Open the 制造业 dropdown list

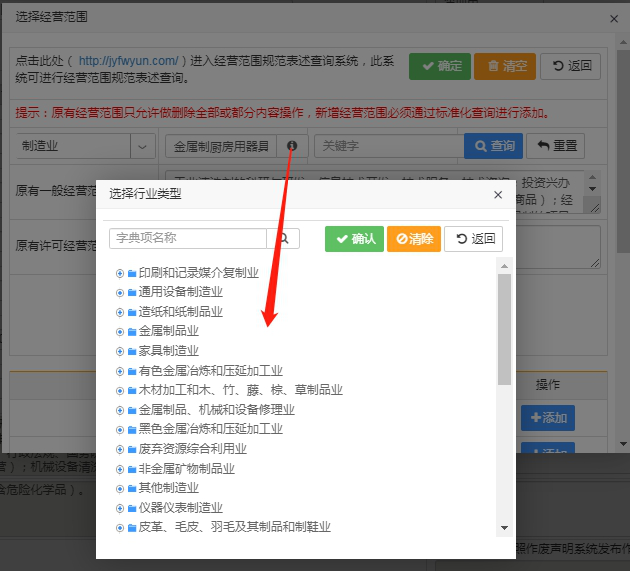pos(141,146)
